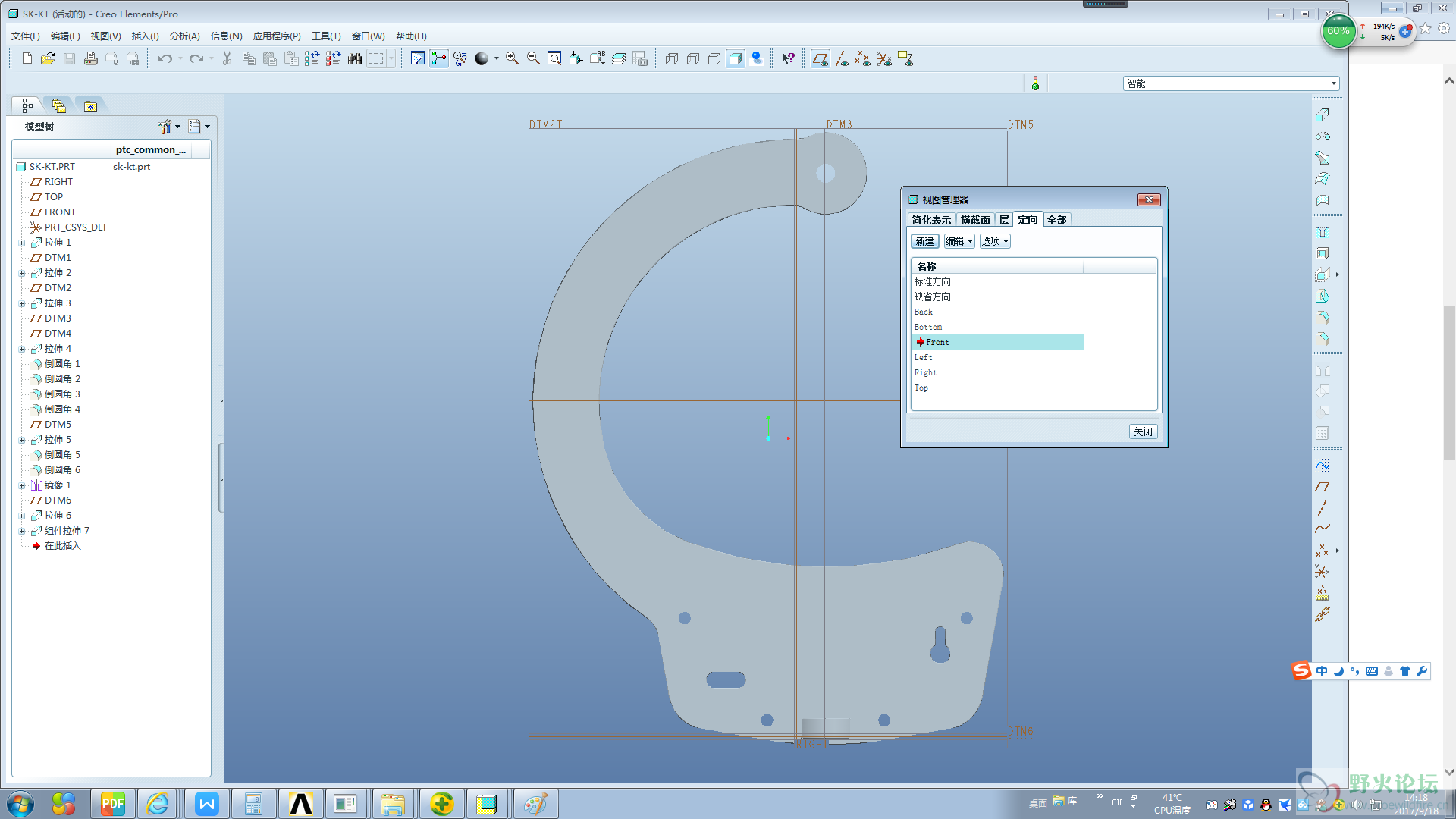Click the traffic light regeneration icon
Image resolution: width=1456 pixels, height=819 pixels.
coord(1035,83)
